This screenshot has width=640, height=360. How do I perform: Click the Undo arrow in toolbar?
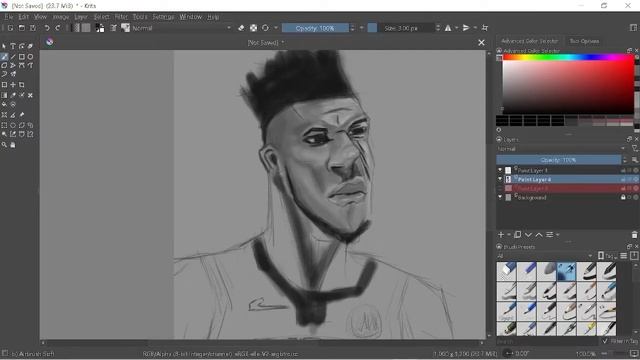[x=47, y=28]
